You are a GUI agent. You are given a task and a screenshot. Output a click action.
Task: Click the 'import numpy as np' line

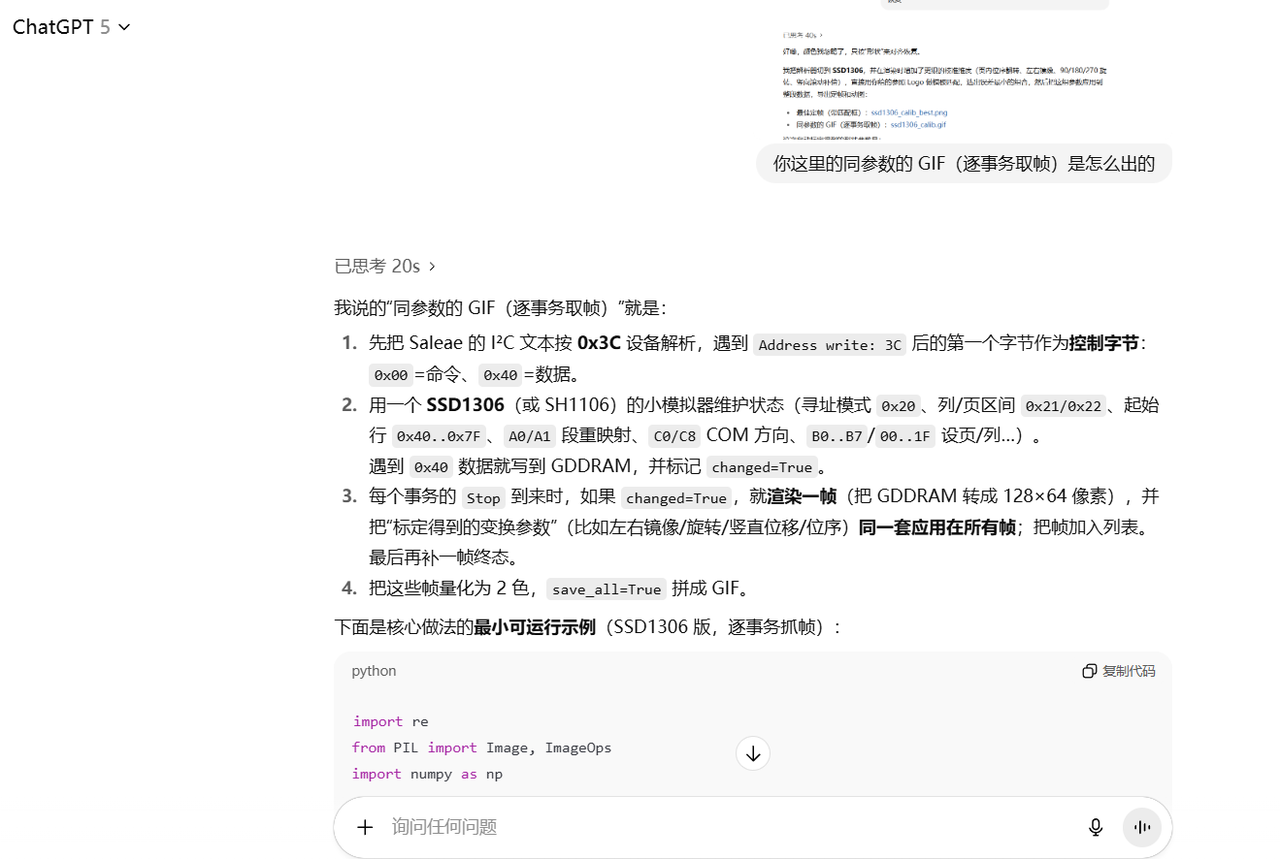tap(427, 773)
